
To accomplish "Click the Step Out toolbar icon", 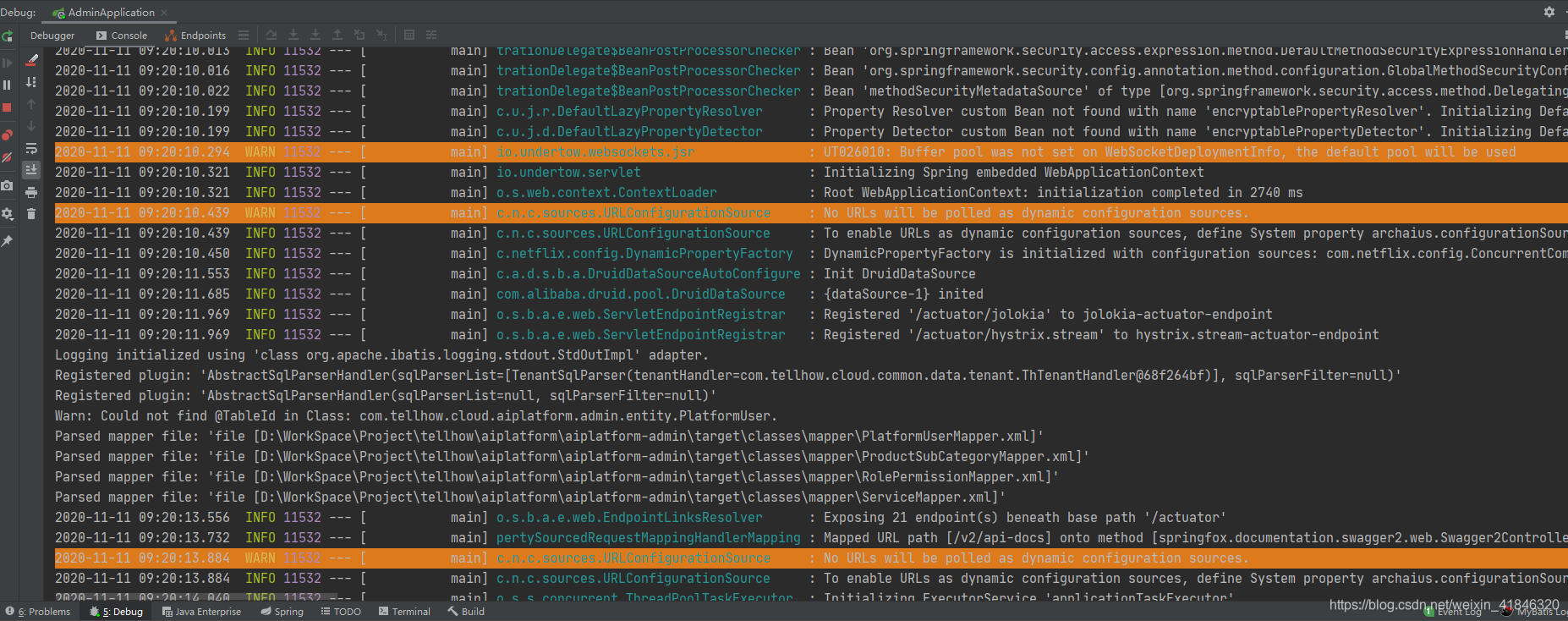I will (x=337, y=36).
